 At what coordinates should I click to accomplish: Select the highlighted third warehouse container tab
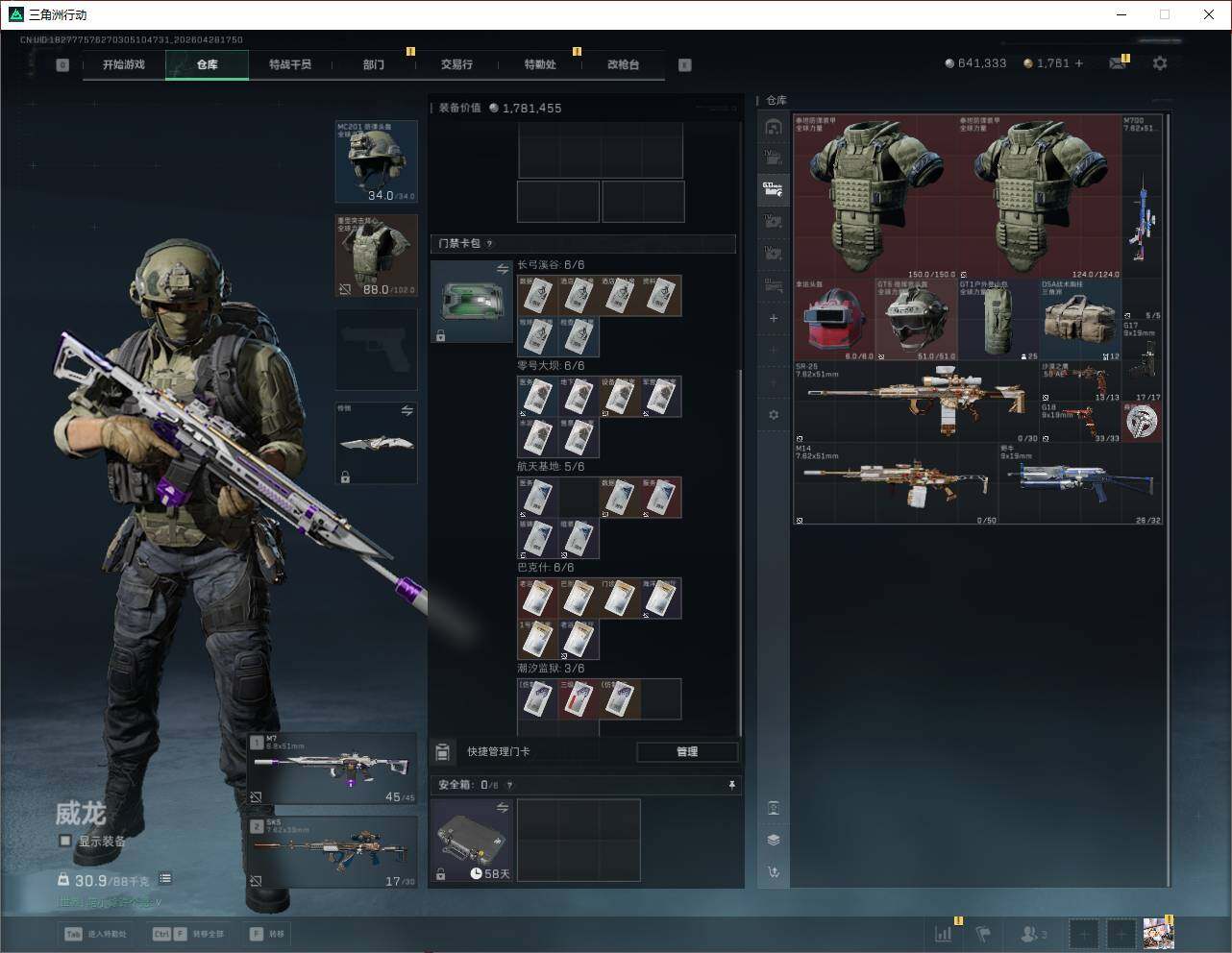(x=774, y=189)
